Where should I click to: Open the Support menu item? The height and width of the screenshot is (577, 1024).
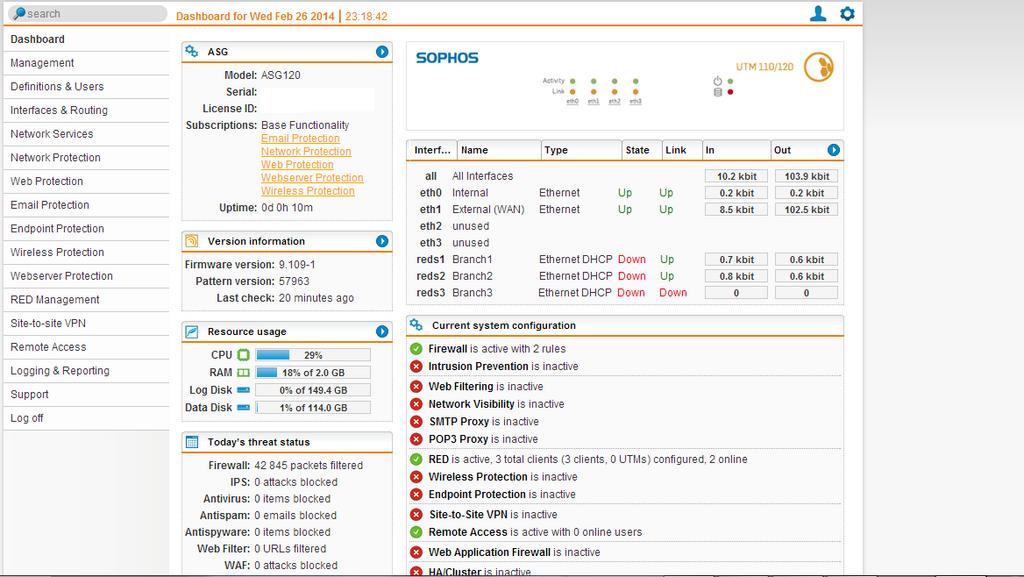86,394
